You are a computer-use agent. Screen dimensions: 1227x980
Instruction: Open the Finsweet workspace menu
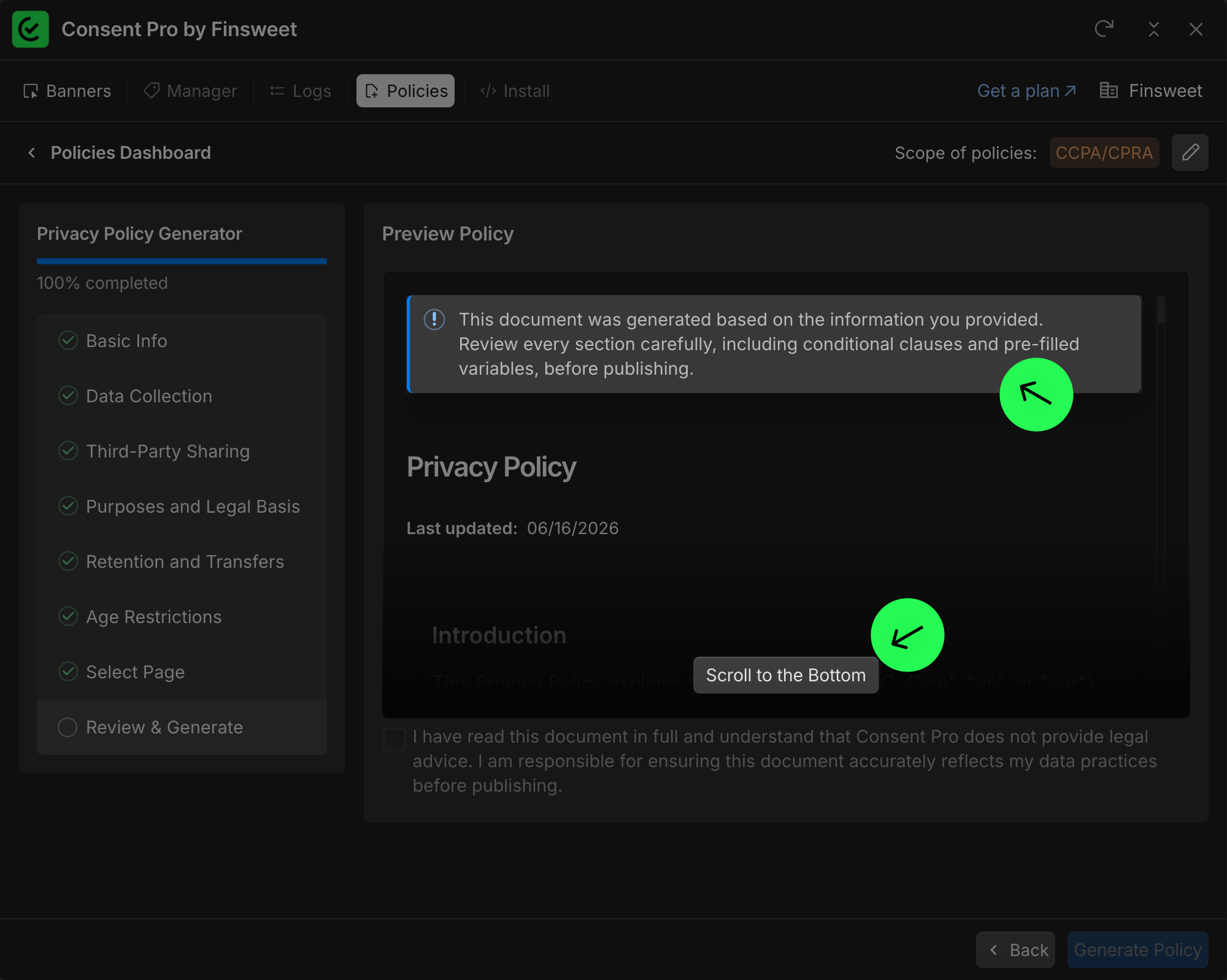[x=1150, y=91]
